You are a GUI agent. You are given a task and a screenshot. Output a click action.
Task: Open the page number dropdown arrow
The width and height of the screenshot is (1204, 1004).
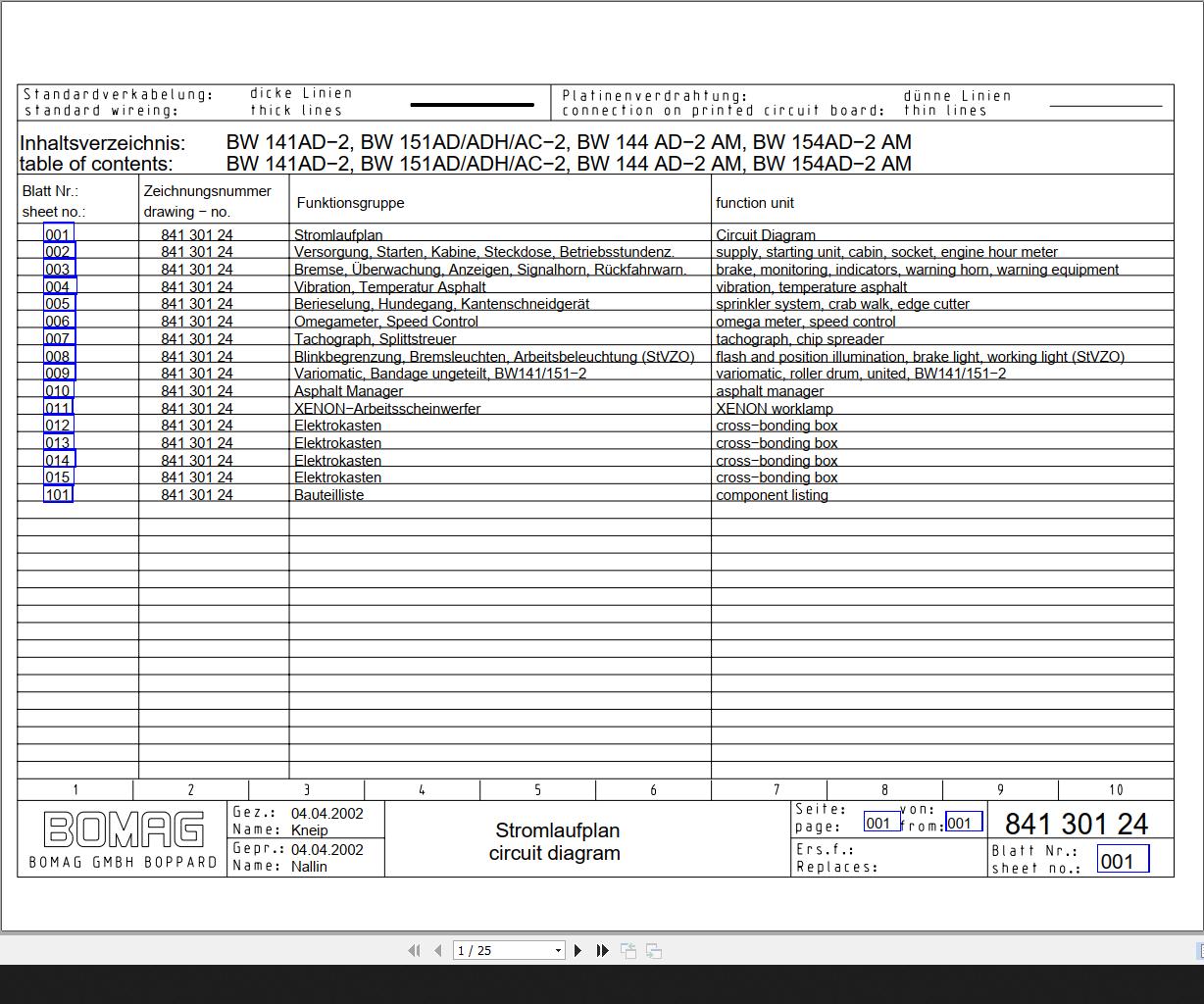point(559,950)
